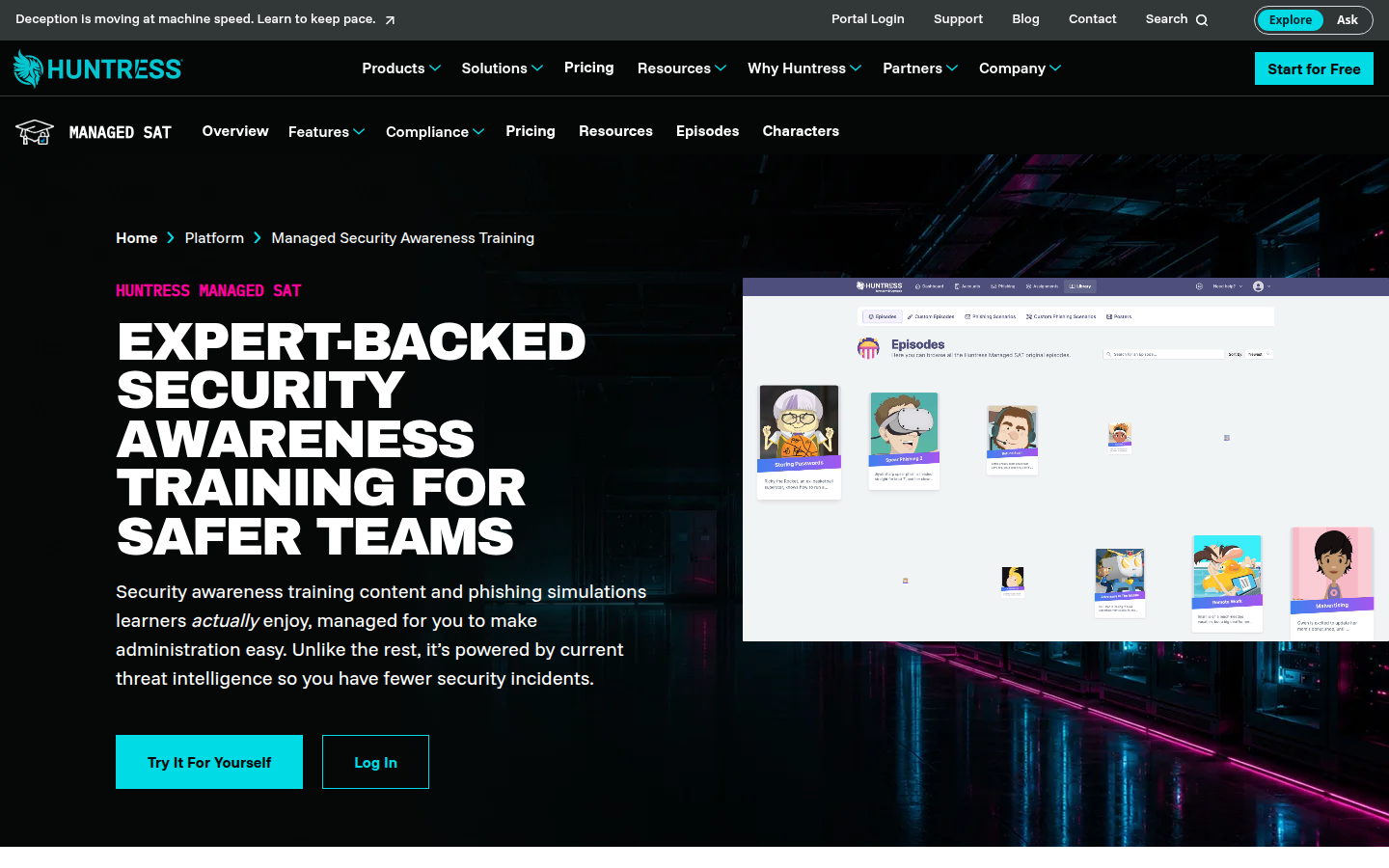1389x868 pixels.
Task: Click the Log In button
Action: tap(375, 762)
